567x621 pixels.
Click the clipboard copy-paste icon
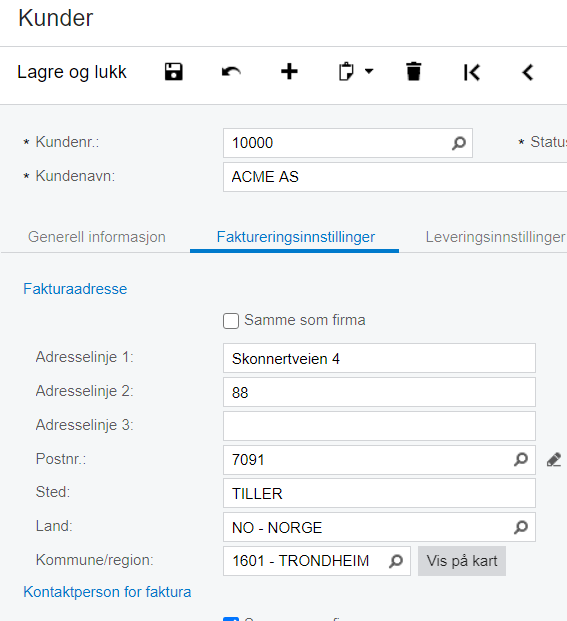(346, 72)
